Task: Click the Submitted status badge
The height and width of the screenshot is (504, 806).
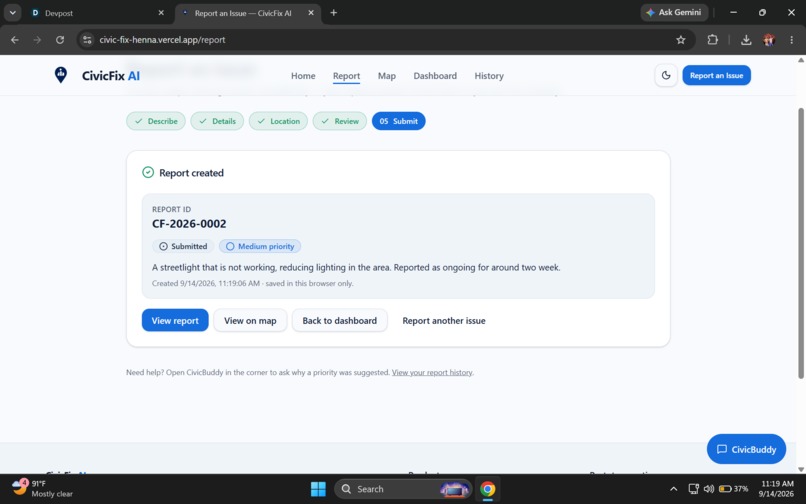Action: [x=183, y=246]
